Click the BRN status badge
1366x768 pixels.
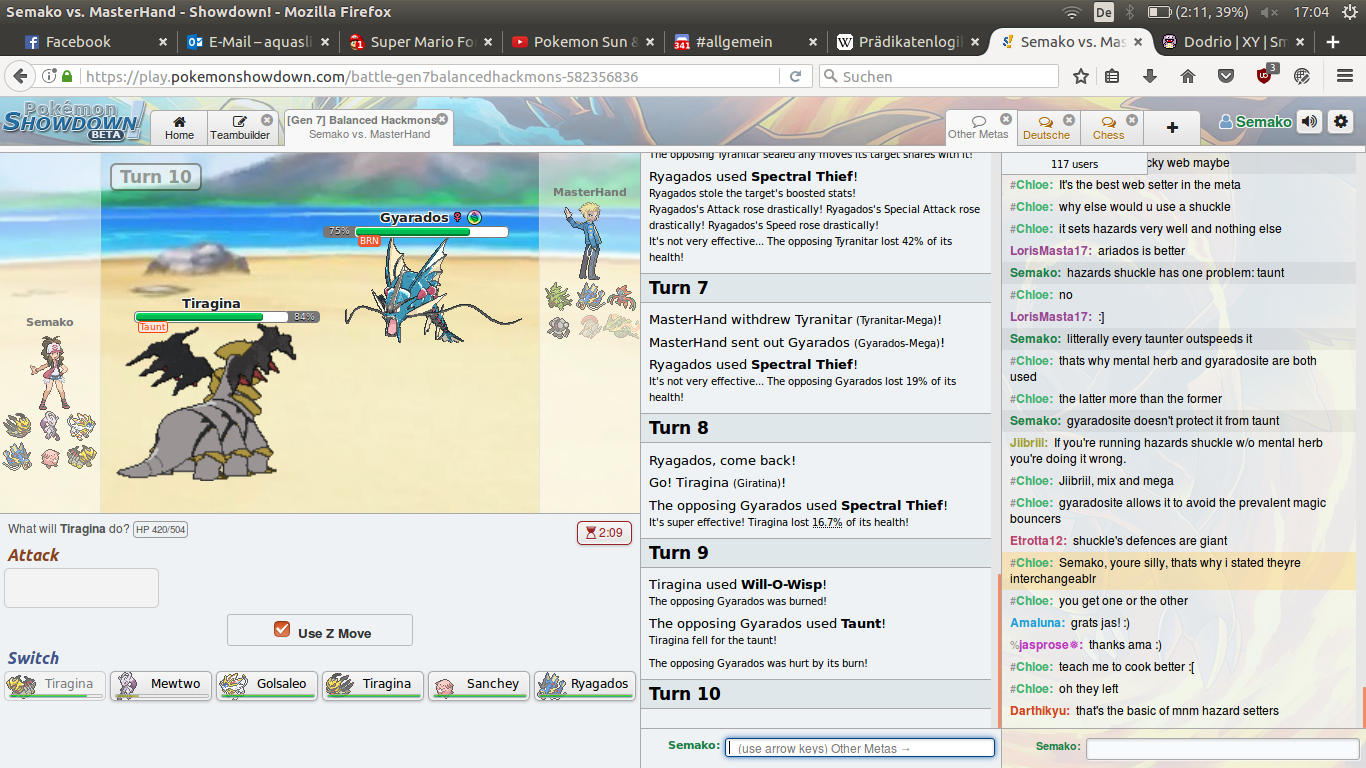(x=370, y=241)
